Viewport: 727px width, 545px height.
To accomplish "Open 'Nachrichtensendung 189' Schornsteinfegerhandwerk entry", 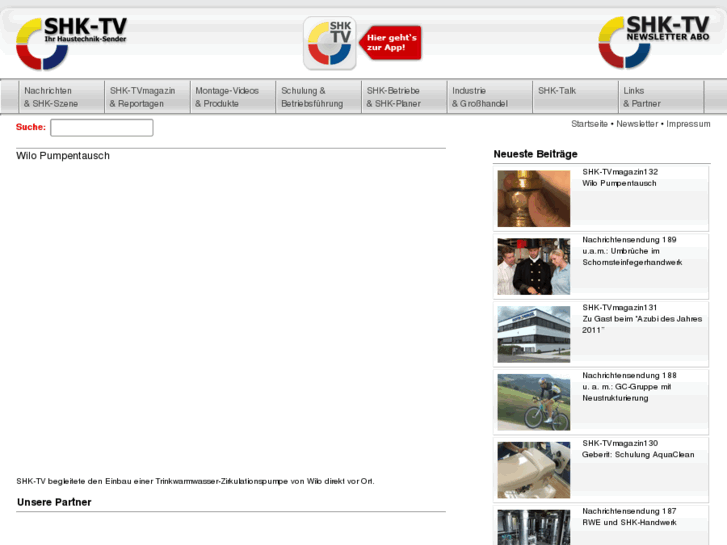I will pos(601,266).
